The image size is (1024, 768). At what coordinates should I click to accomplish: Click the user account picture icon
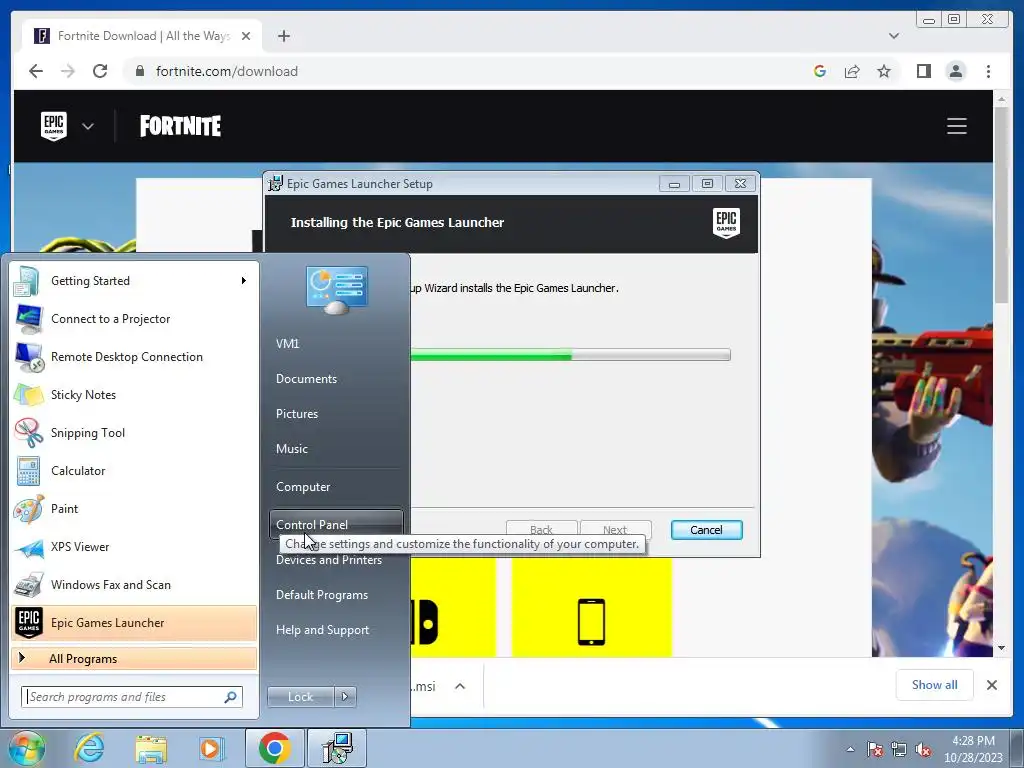coord(336,290)
